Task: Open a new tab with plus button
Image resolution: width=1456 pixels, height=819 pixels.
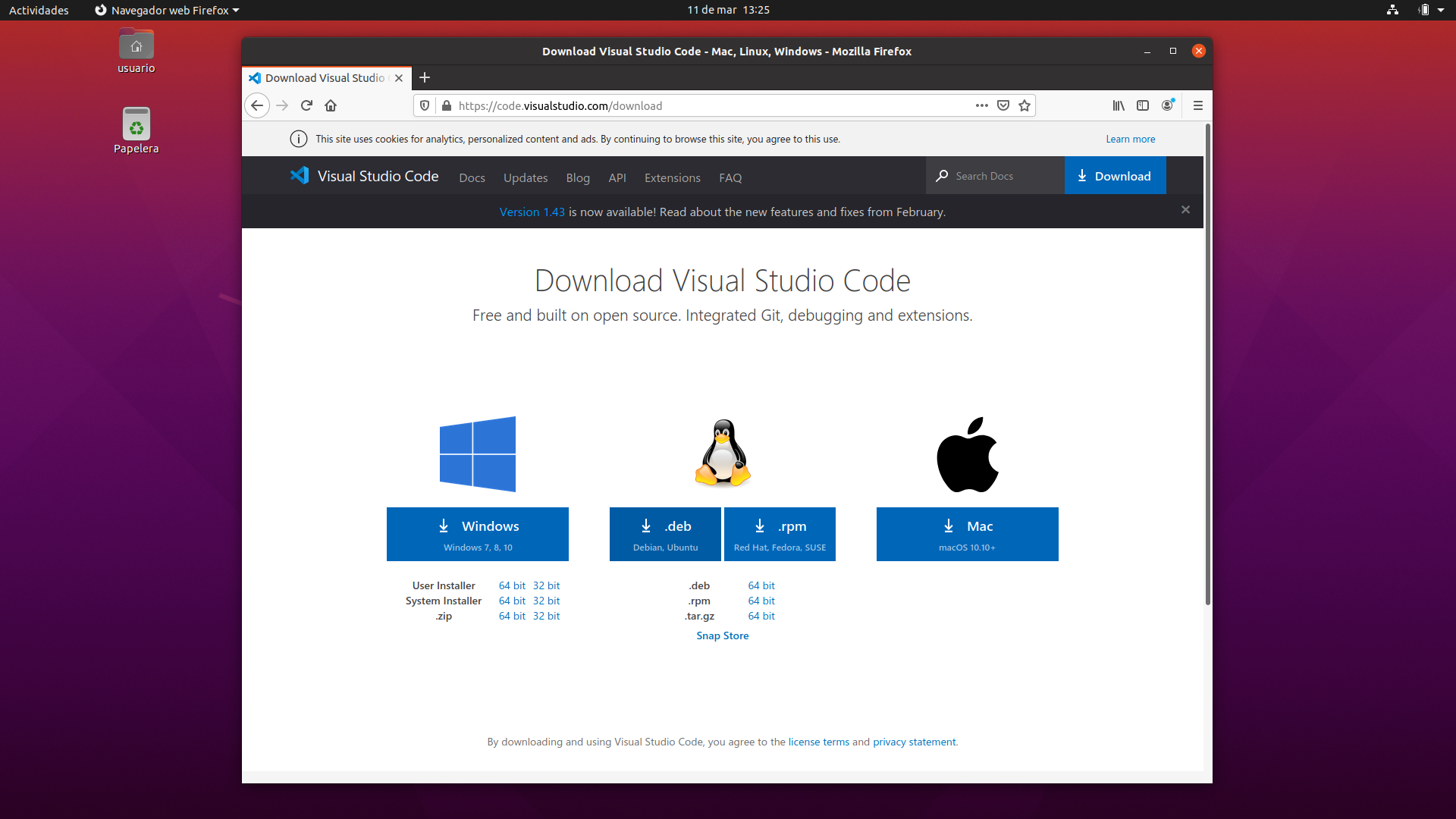Action: 425,77
